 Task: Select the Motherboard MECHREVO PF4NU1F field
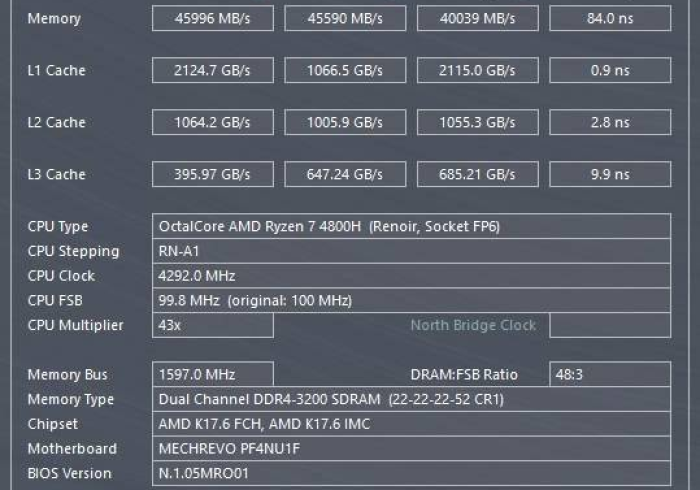click(411, 449)
